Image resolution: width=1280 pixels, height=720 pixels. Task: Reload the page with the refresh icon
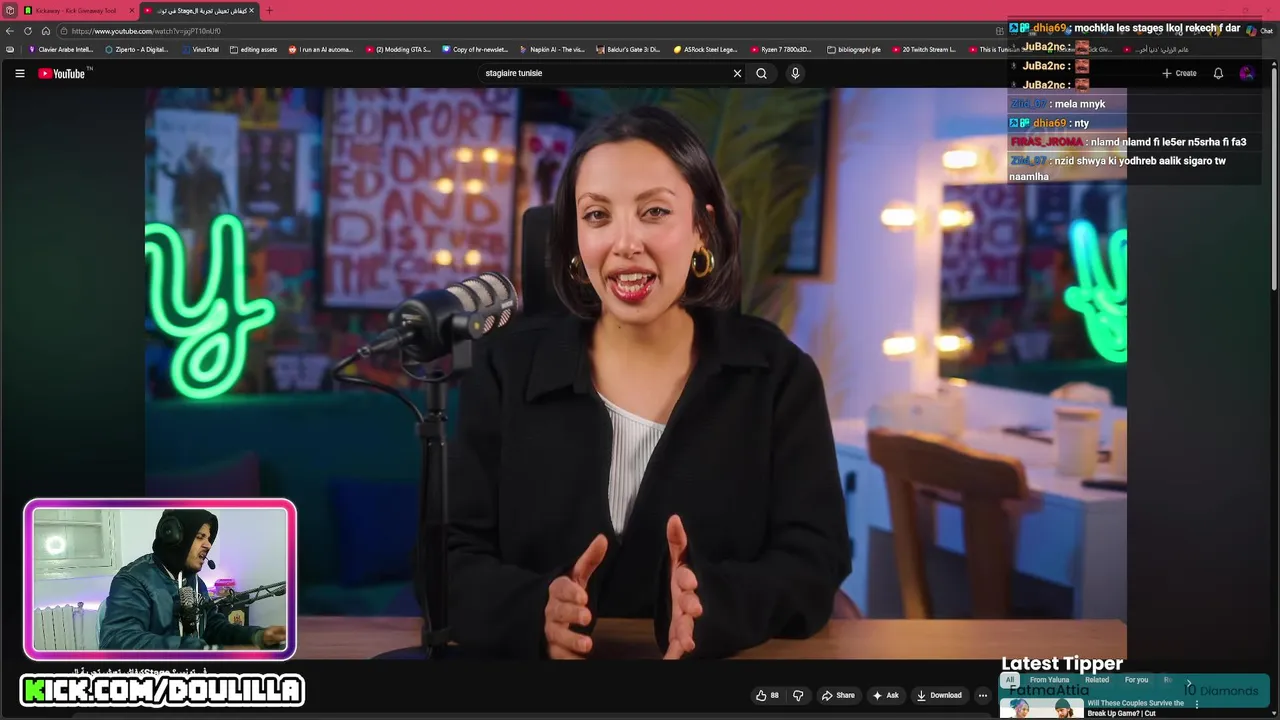(28, 31)
